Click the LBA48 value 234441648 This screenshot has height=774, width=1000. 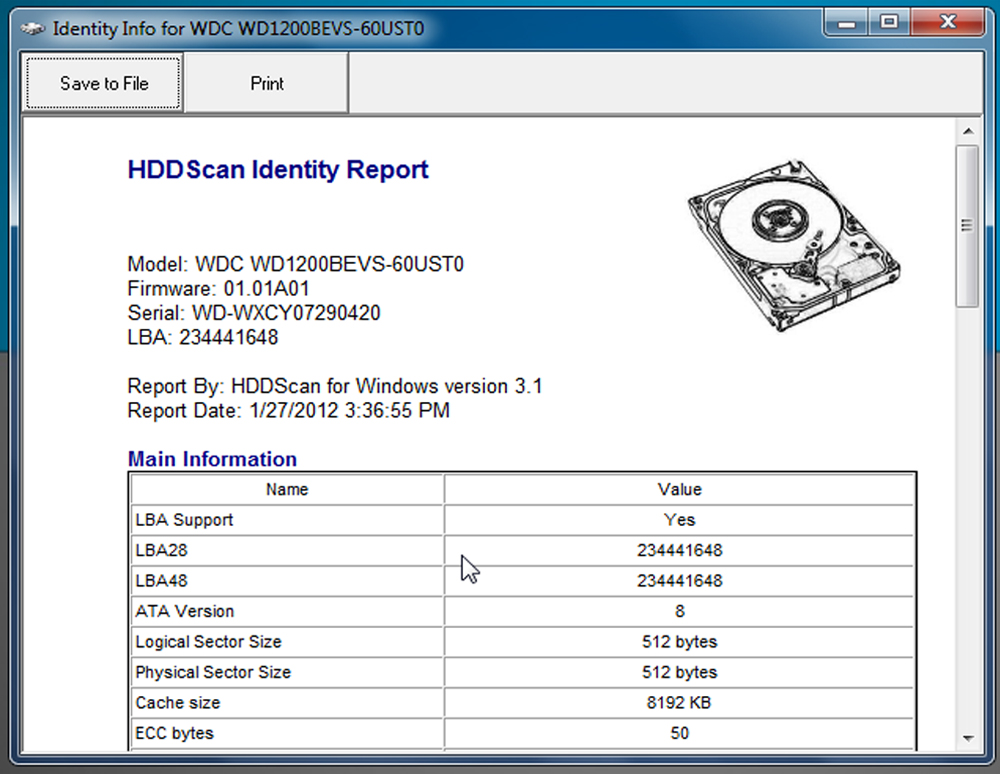click(679, 581)
